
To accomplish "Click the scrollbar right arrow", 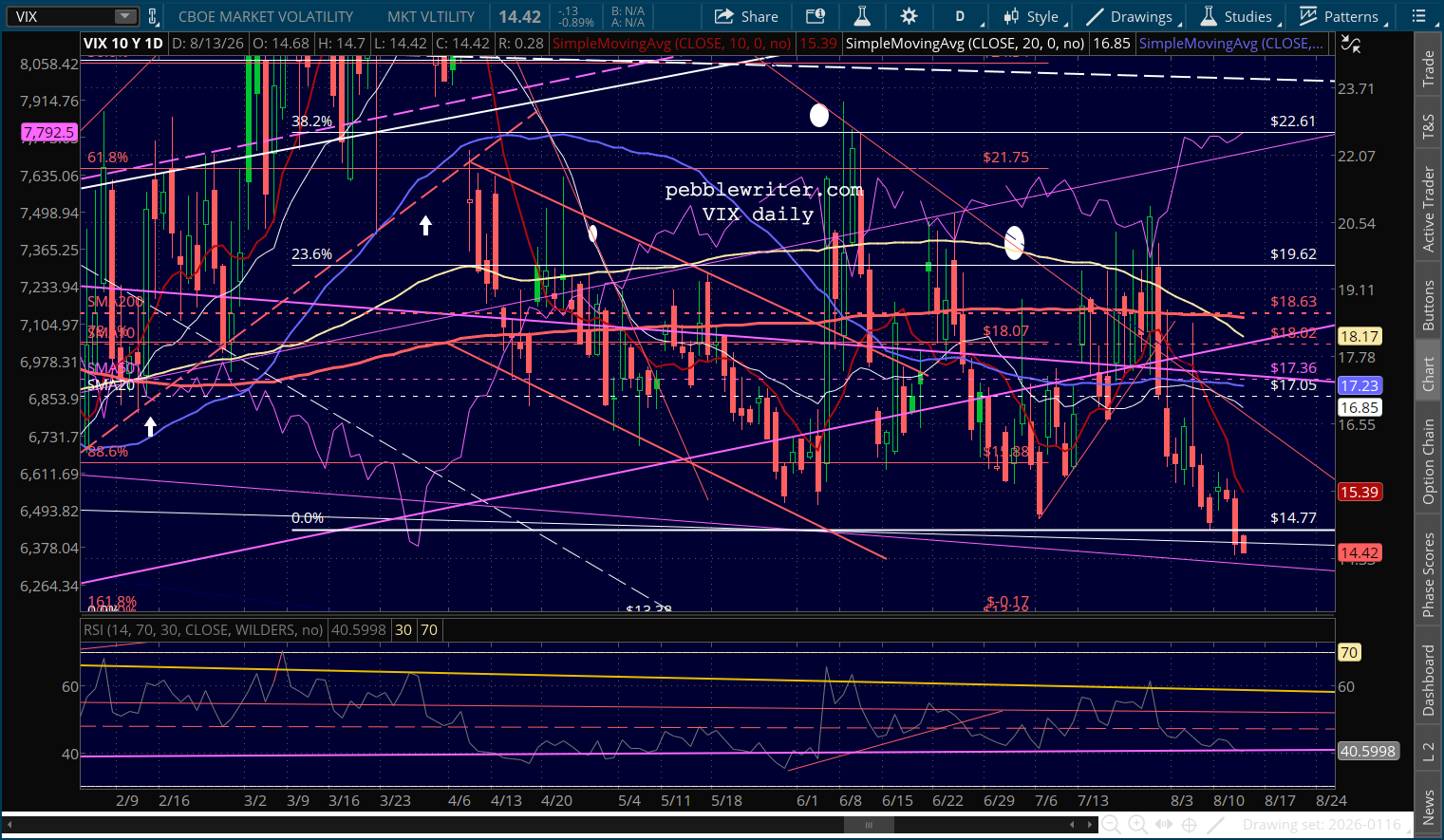I will point(1089,825).
